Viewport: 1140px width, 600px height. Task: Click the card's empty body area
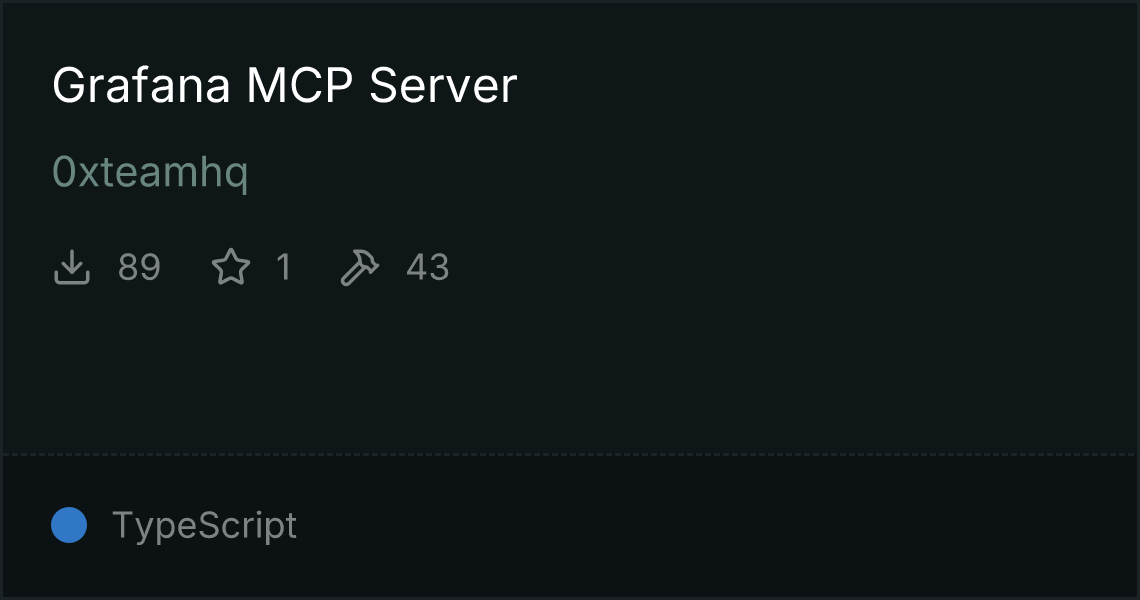click(x=727, y=291)
